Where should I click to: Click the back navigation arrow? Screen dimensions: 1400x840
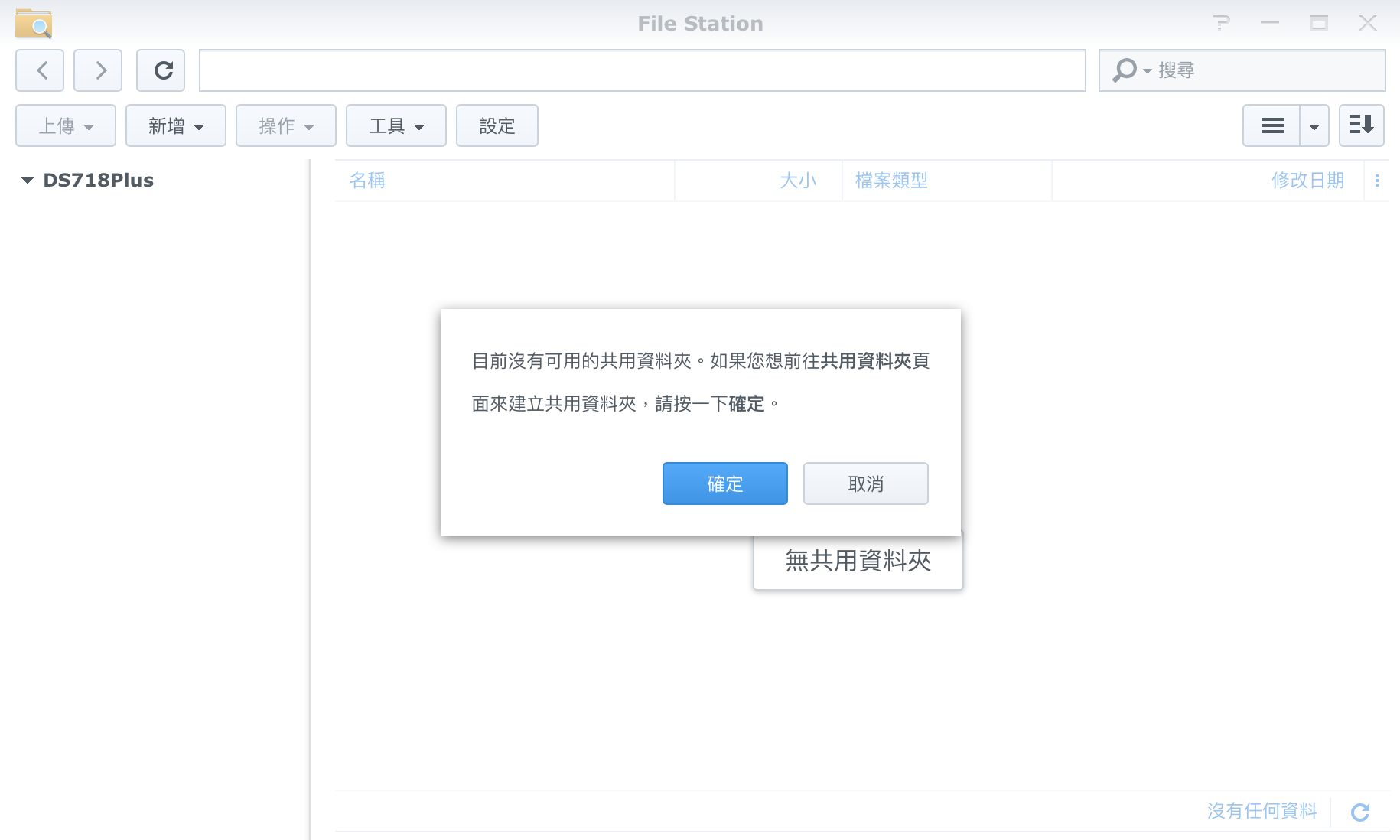click(40, 70)
